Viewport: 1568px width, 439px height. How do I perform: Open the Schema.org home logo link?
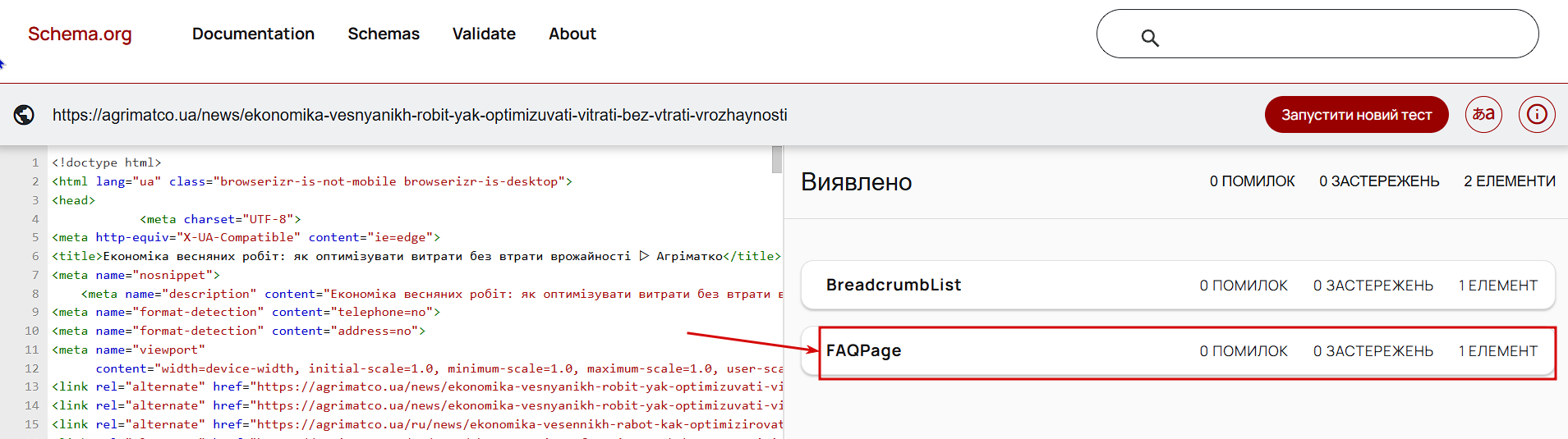80,34
